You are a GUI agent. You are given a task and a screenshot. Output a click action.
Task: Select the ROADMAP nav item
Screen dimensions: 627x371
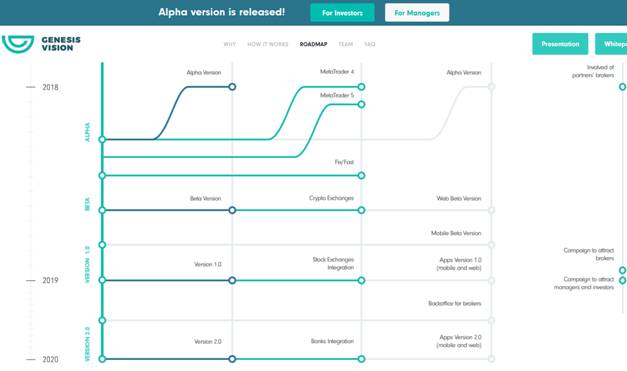coord(314,44)
